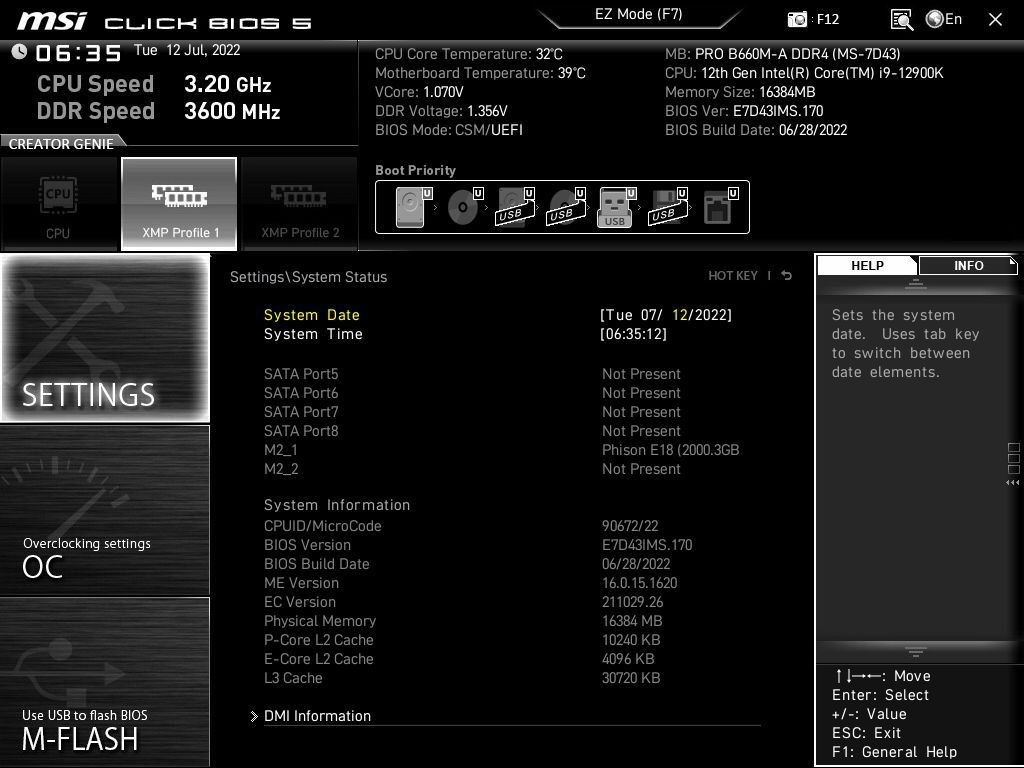1024x768 pixels.
Task: Click the DDR Speed 3600 MHz readout
Action: pyautogui.click(x=159, y=110)
